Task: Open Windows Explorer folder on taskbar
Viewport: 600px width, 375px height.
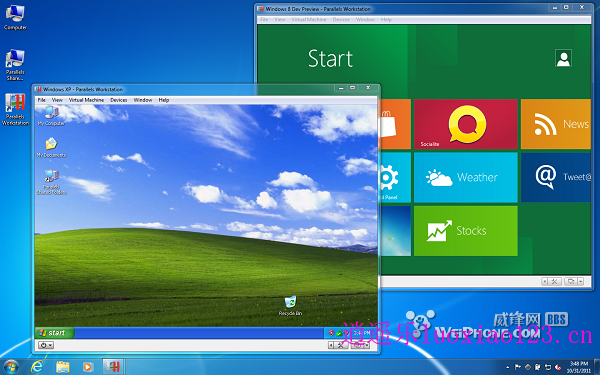Action: click(x=62, y=367)
